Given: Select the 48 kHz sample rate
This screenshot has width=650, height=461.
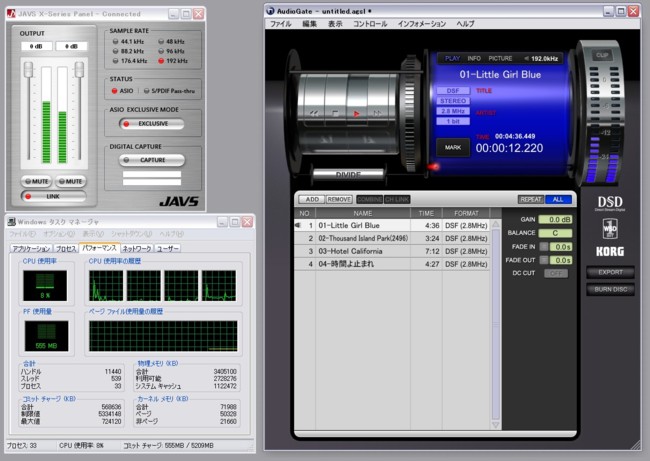Looking at the screenshot, I should pos(171,41).
